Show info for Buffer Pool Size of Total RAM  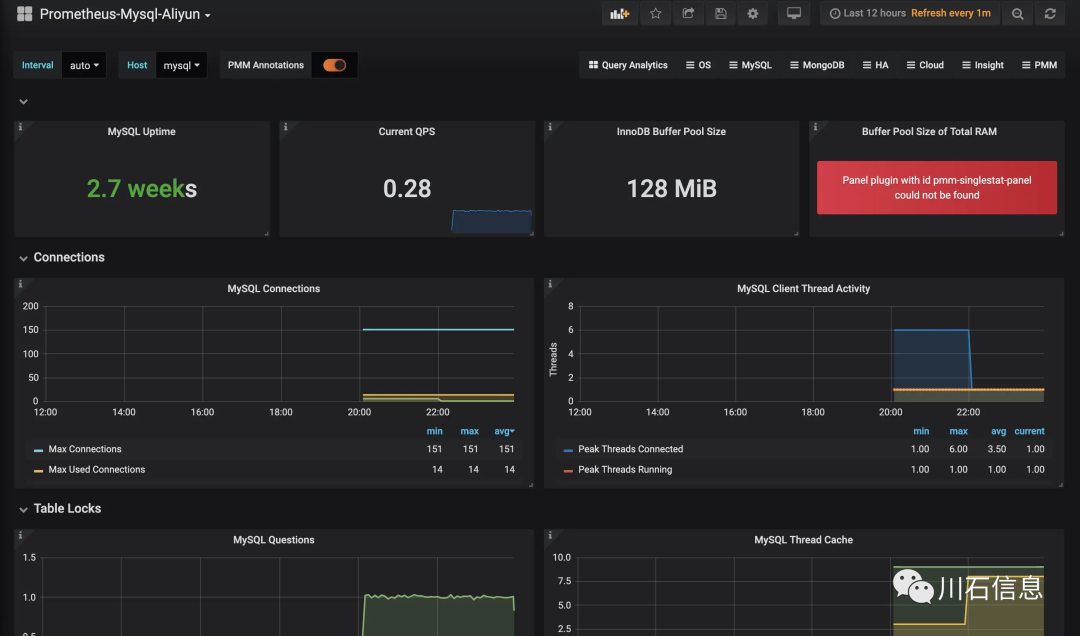pos(815,127)
